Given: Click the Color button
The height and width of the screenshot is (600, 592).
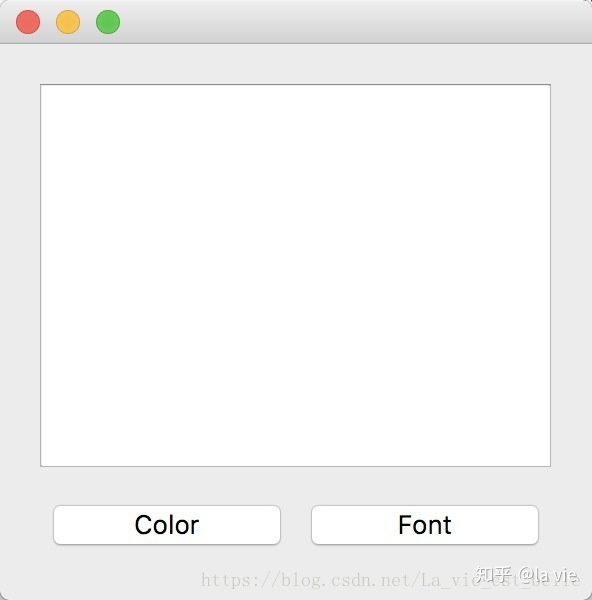Looking at the screenshot, I should [167, 525].
